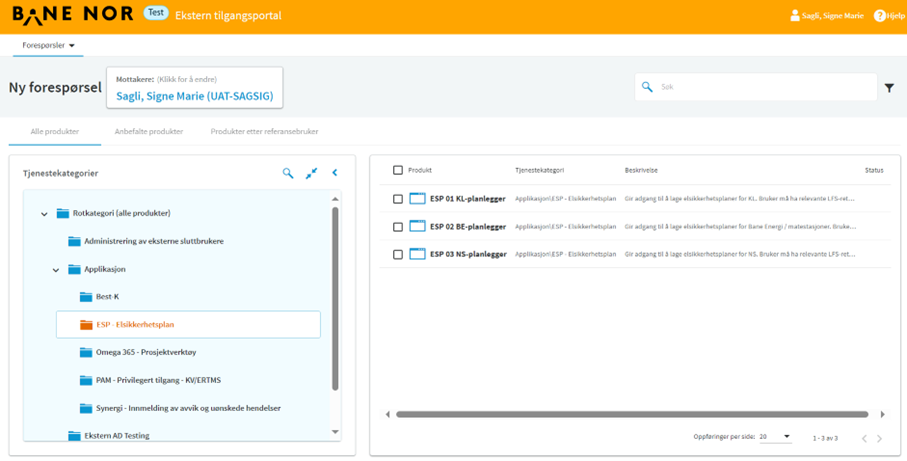Screen dimensions: 907x461
Task: Click the Ekstern AD Testing folder icon
Action: point(74,436)
